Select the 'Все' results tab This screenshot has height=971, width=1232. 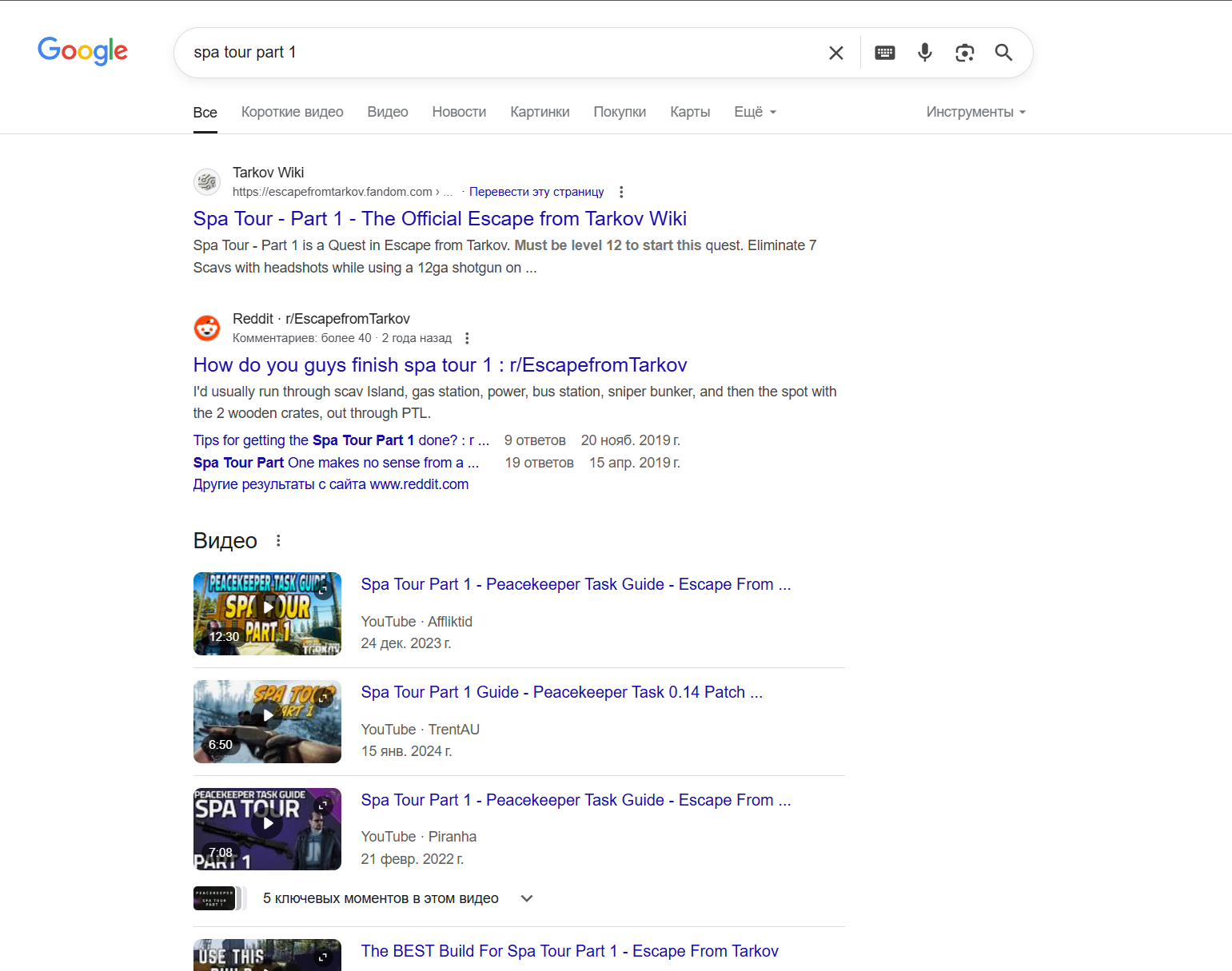(x=205, y=113)
